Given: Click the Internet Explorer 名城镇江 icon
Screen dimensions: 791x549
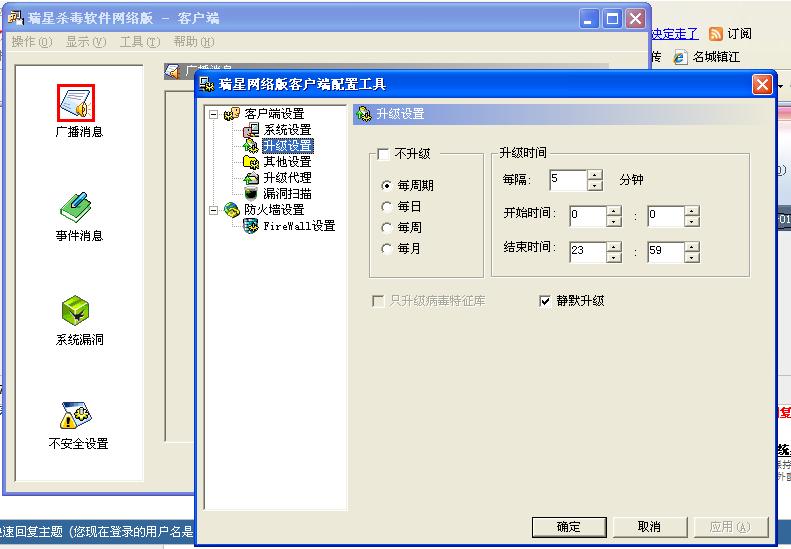Looking at the screenshot, I should pyautogui.click(x=680, y=57).
